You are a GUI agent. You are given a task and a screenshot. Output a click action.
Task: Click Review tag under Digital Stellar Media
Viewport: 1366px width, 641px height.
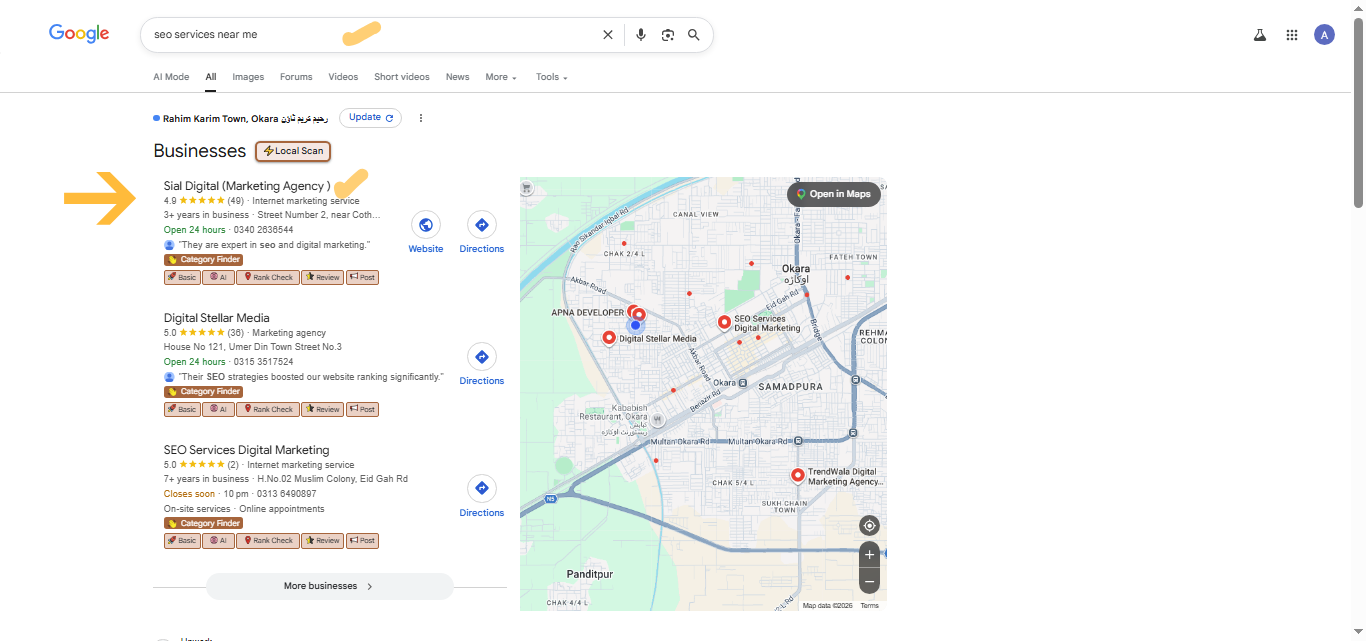click(x=322, y=409)
